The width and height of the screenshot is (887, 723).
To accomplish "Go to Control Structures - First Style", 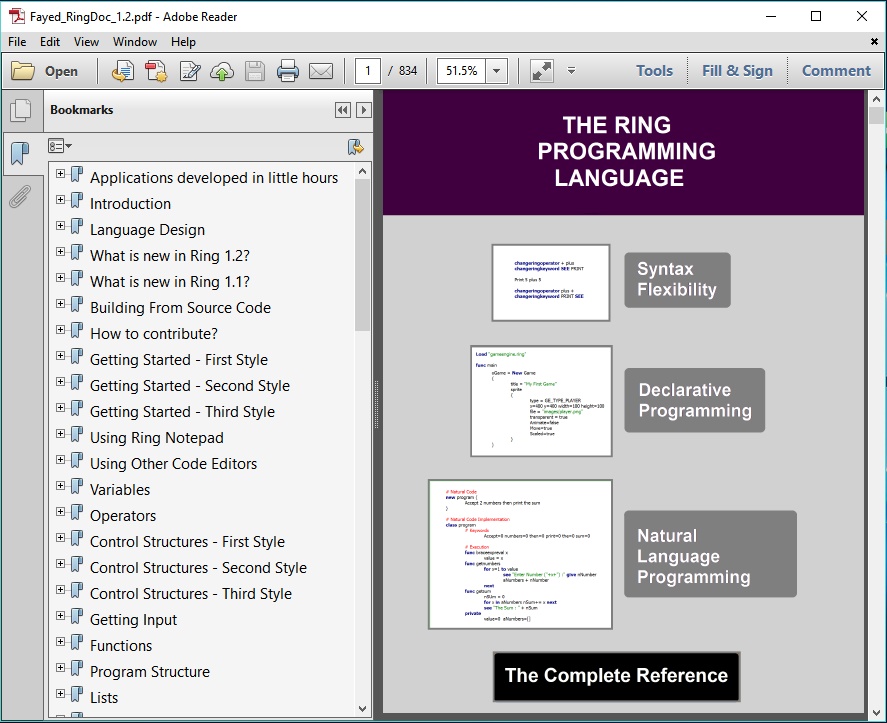I will coord(187,542).
